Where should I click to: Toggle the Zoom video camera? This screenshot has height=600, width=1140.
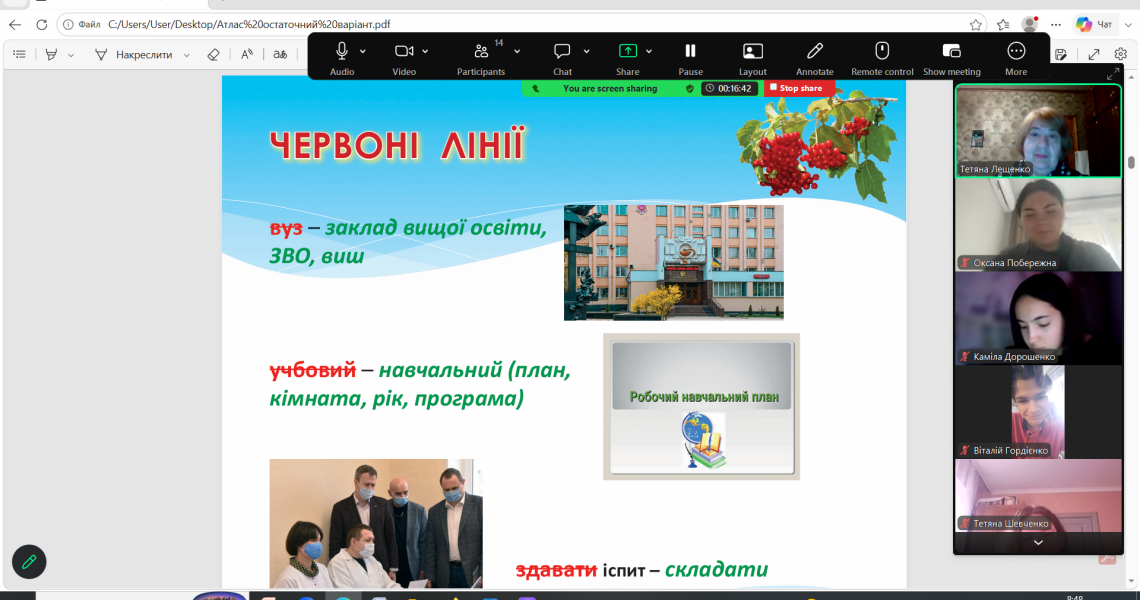(404, 58)
